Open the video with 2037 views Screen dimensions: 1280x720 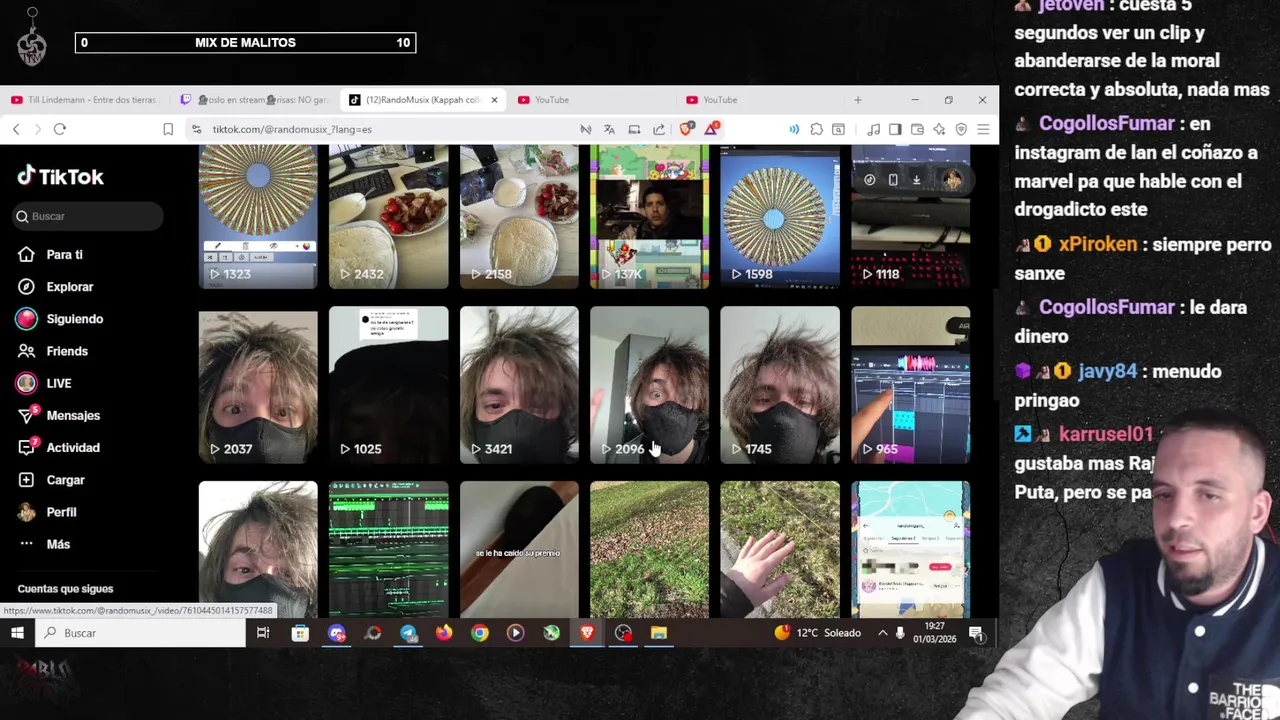(258, 385)
